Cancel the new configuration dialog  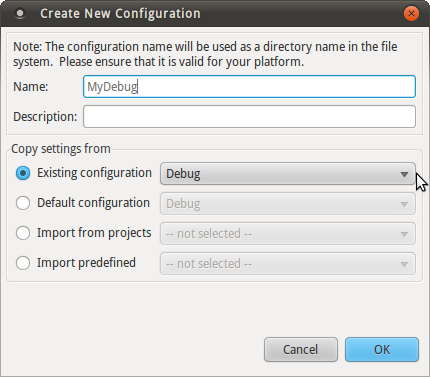click(301, 349)
